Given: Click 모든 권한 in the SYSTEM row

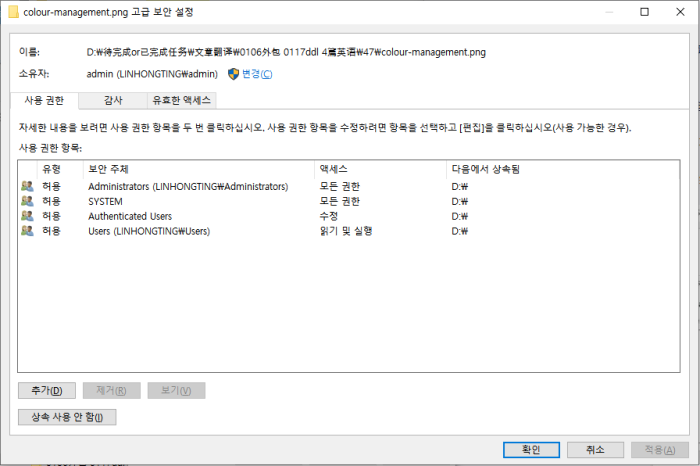Looking at the screenshot, I should tap(340, 201).
